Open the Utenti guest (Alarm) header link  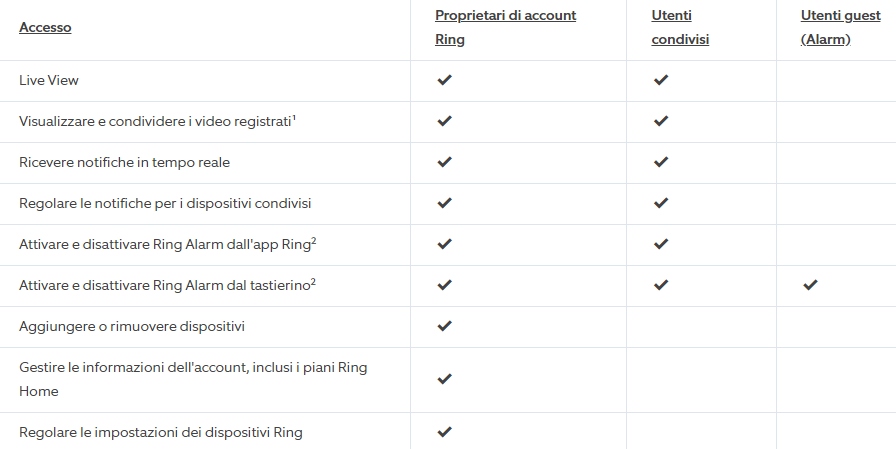pos(841,27)
